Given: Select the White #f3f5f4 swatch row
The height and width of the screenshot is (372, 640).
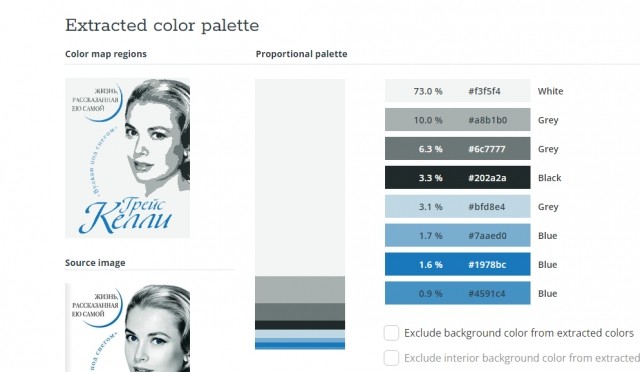Looking at the screenshot, I should pos(458,91).
